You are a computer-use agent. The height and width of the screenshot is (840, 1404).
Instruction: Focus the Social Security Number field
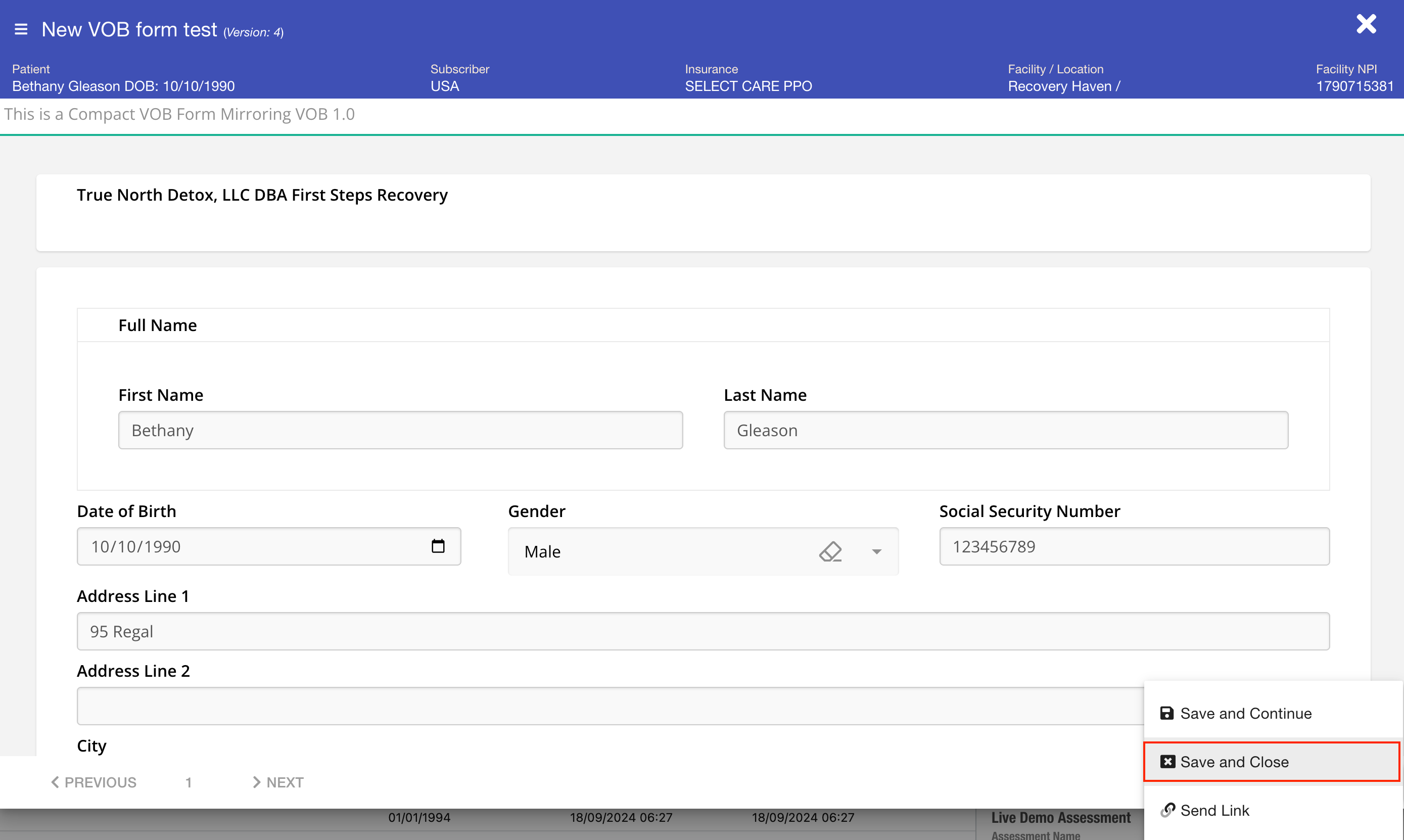click(1134, 546)
